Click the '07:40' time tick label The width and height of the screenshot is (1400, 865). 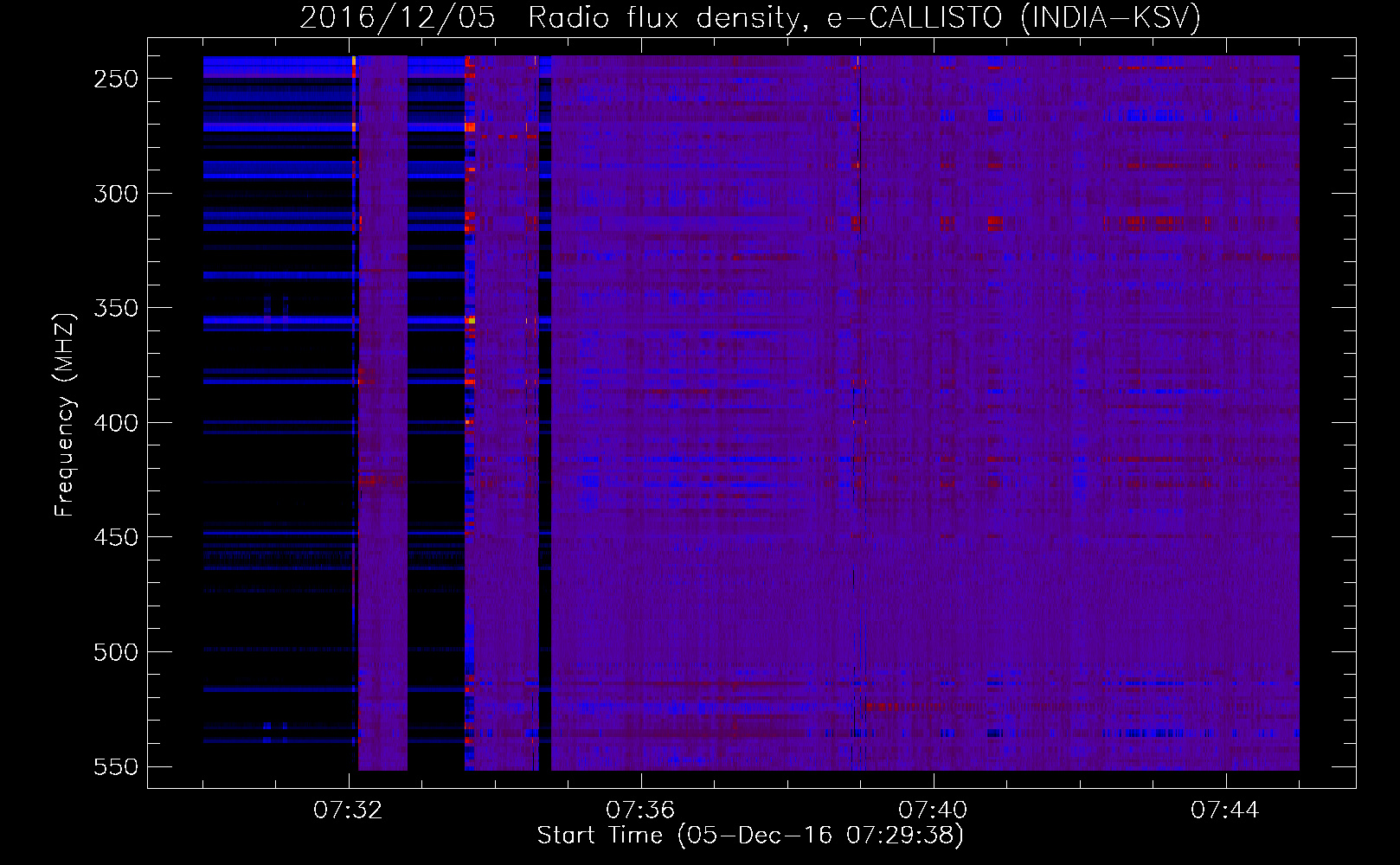[x=933, y=810]
